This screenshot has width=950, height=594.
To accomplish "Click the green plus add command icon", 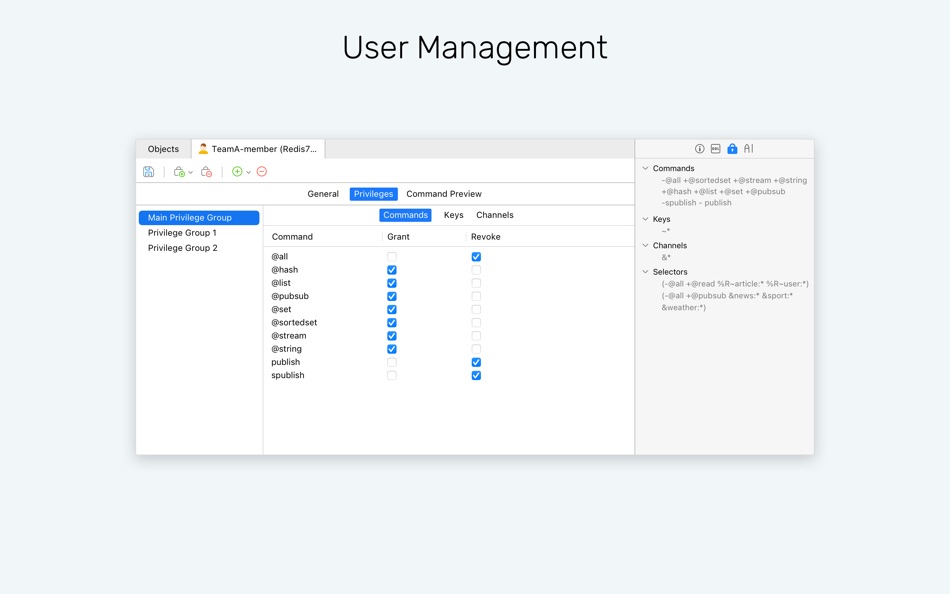I will click(238, 172).
